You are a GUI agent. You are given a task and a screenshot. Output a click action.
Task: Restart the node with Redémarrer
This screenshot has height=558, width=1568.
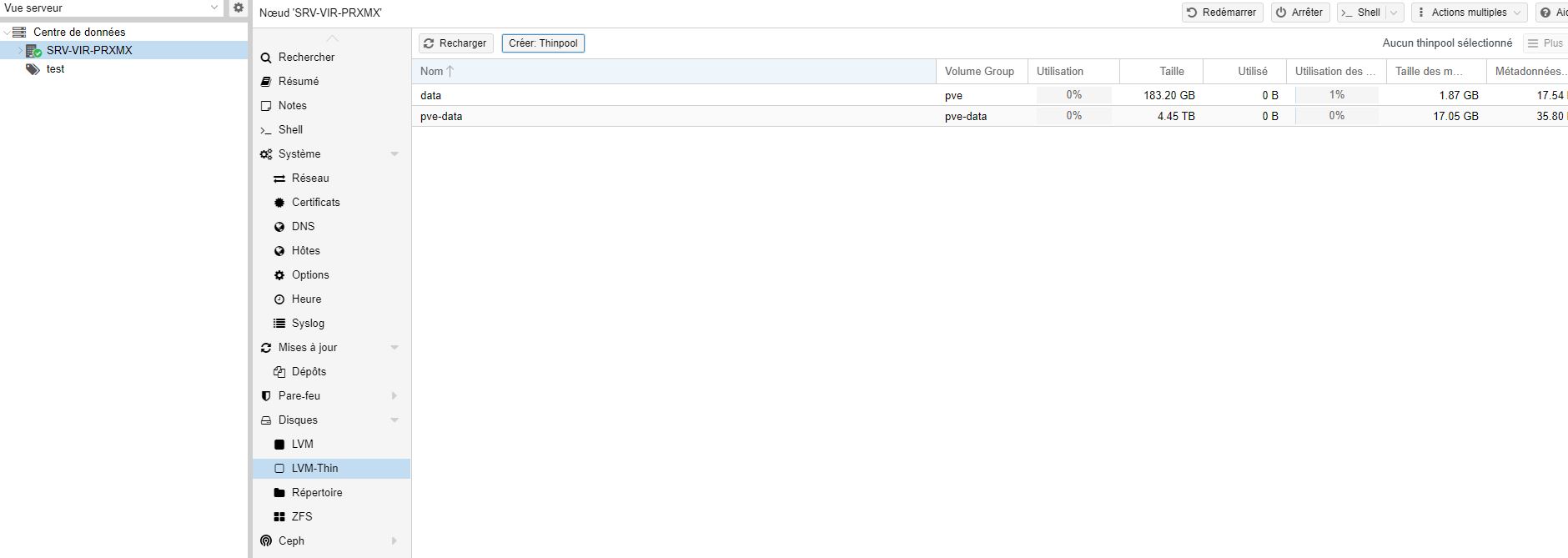[x=1221, y=13]
